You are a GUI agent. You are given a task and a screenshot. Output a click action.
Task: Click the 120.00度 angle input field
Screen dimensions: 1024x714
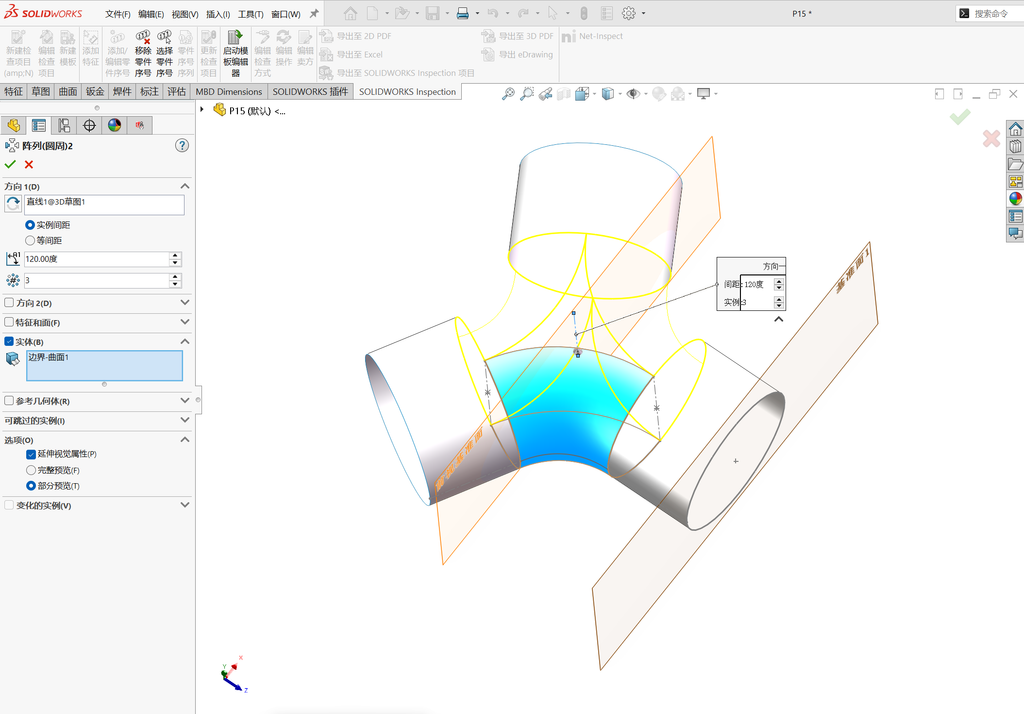point(97,259)
